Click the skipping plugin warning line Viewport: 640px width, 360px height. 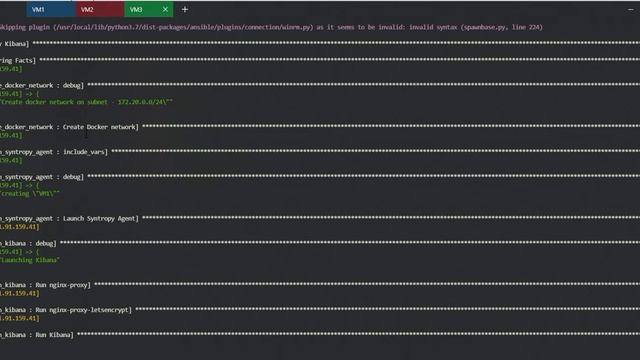pos(271,27)
